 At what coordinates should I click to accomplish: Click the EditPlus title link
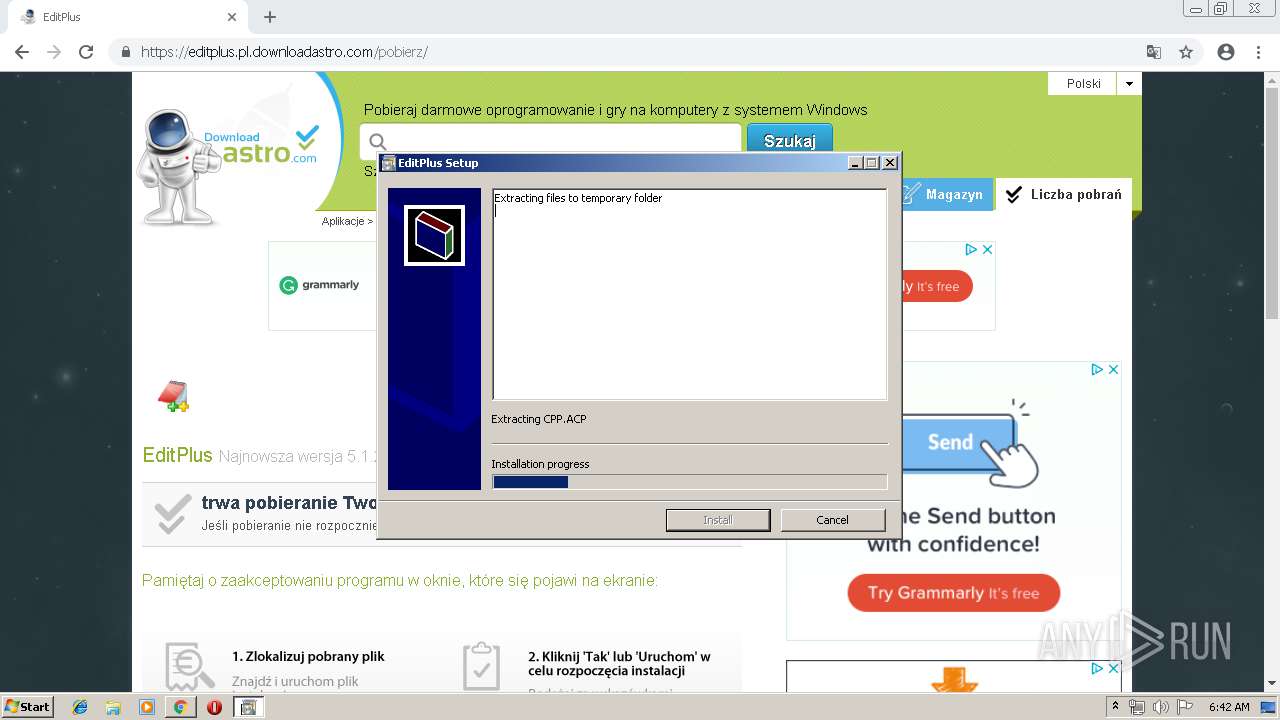point(177,456)
